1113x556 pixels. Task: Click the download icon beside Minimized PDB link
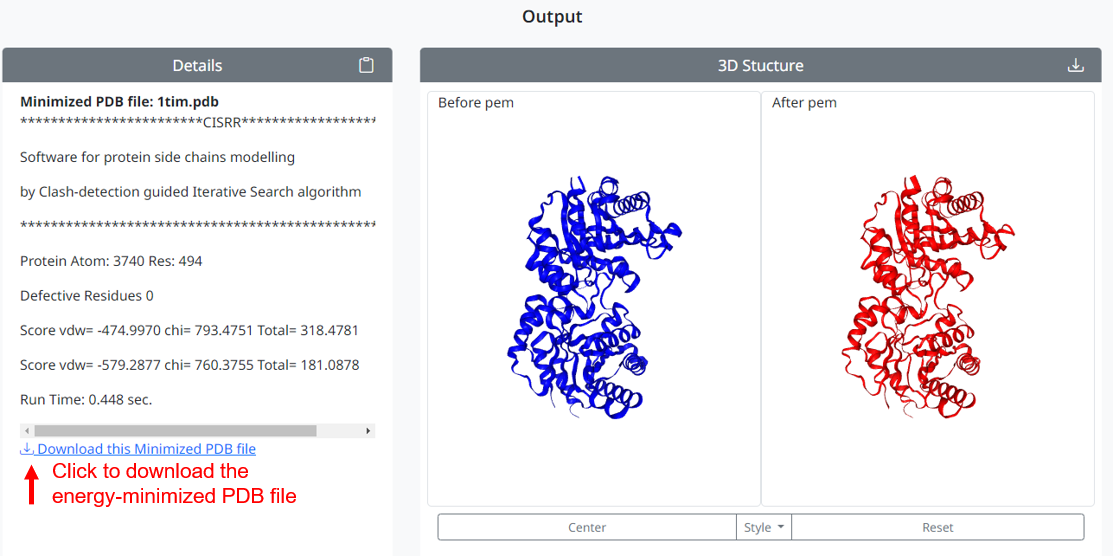click(x=27, y=449)
